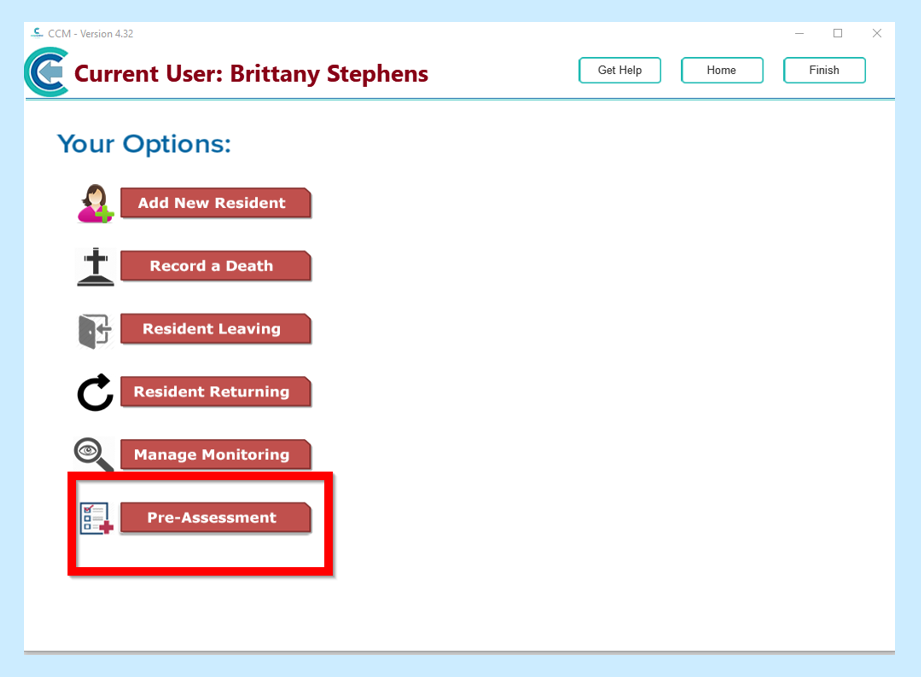Go to the Home screen
This screenshot has height=677, width=921.
pyautogui.click(x=721, y=70)
